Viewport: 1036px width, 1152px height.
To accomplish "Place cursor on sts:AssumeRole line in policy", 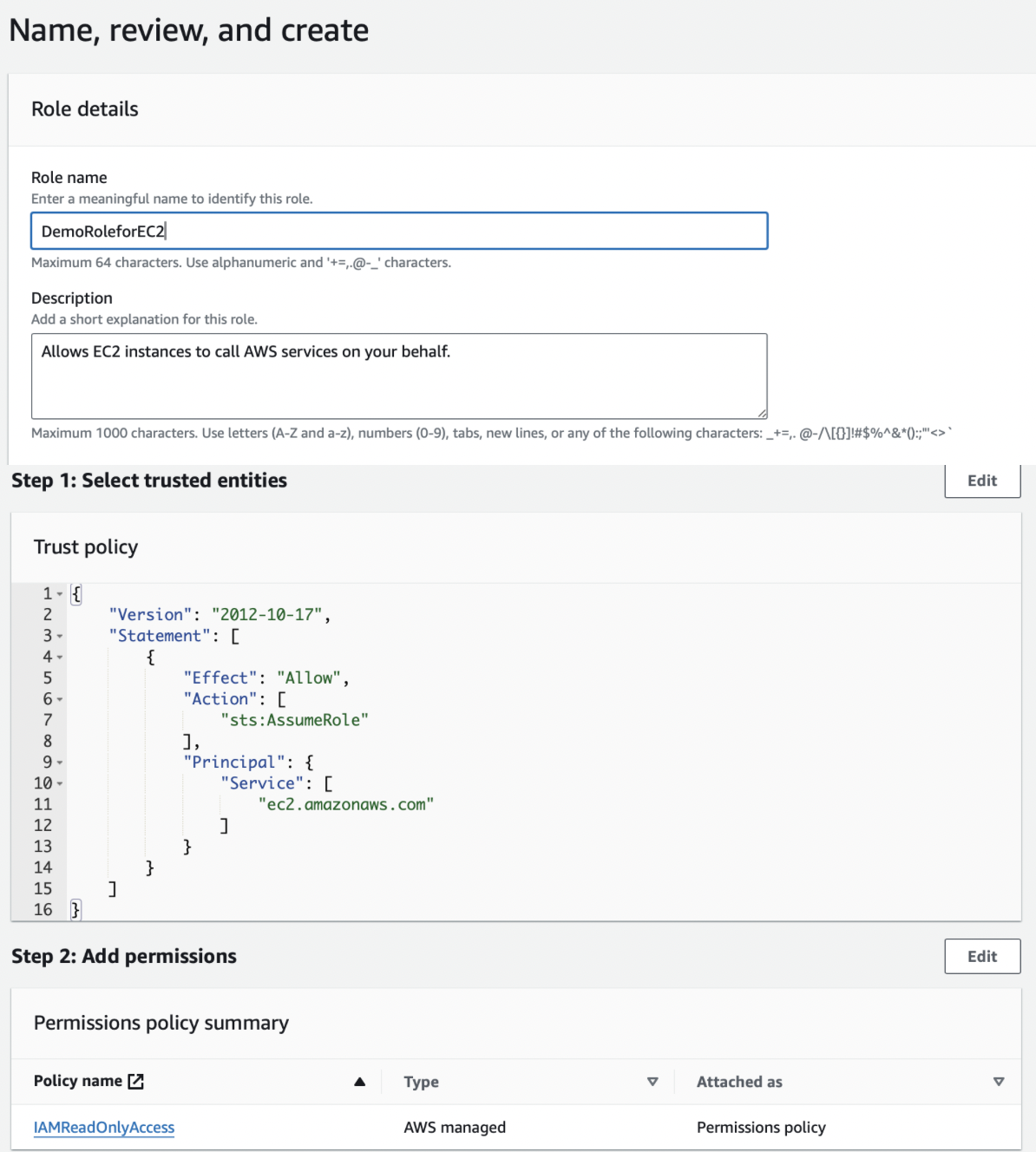I will 295,720.
